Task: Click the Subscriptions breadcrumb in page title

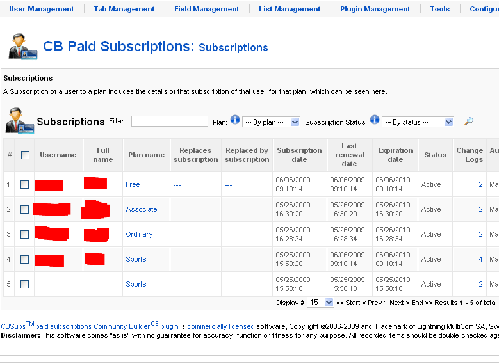Action: pos(233,47)
